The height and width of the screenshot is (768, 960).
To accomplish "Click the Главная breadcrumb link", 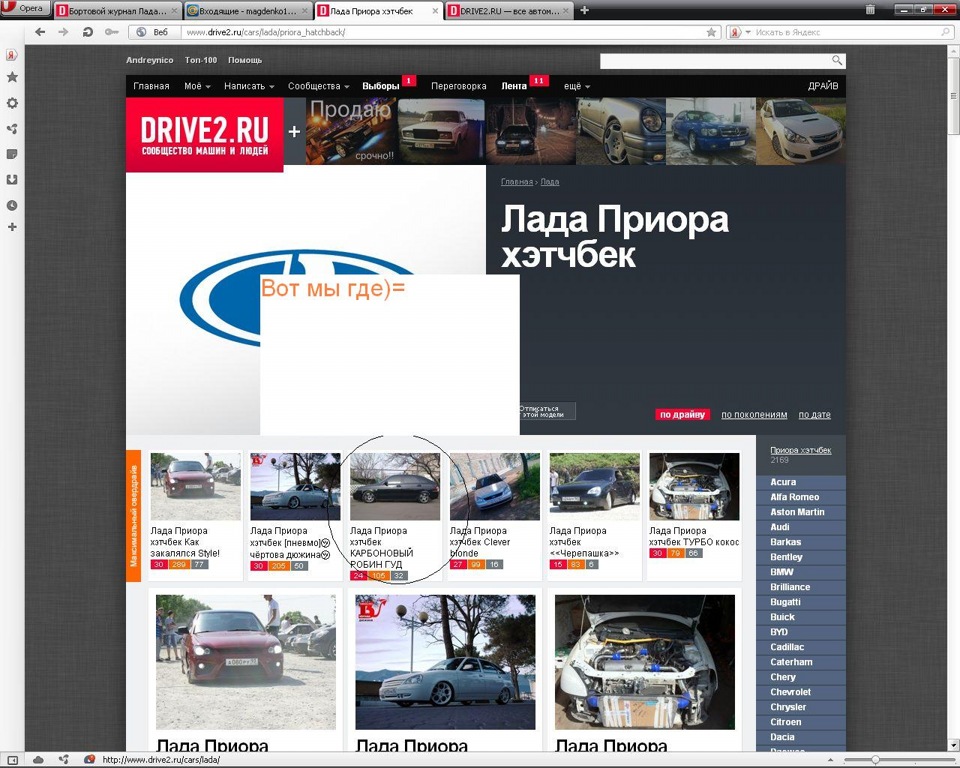I will tap(517, 182).
